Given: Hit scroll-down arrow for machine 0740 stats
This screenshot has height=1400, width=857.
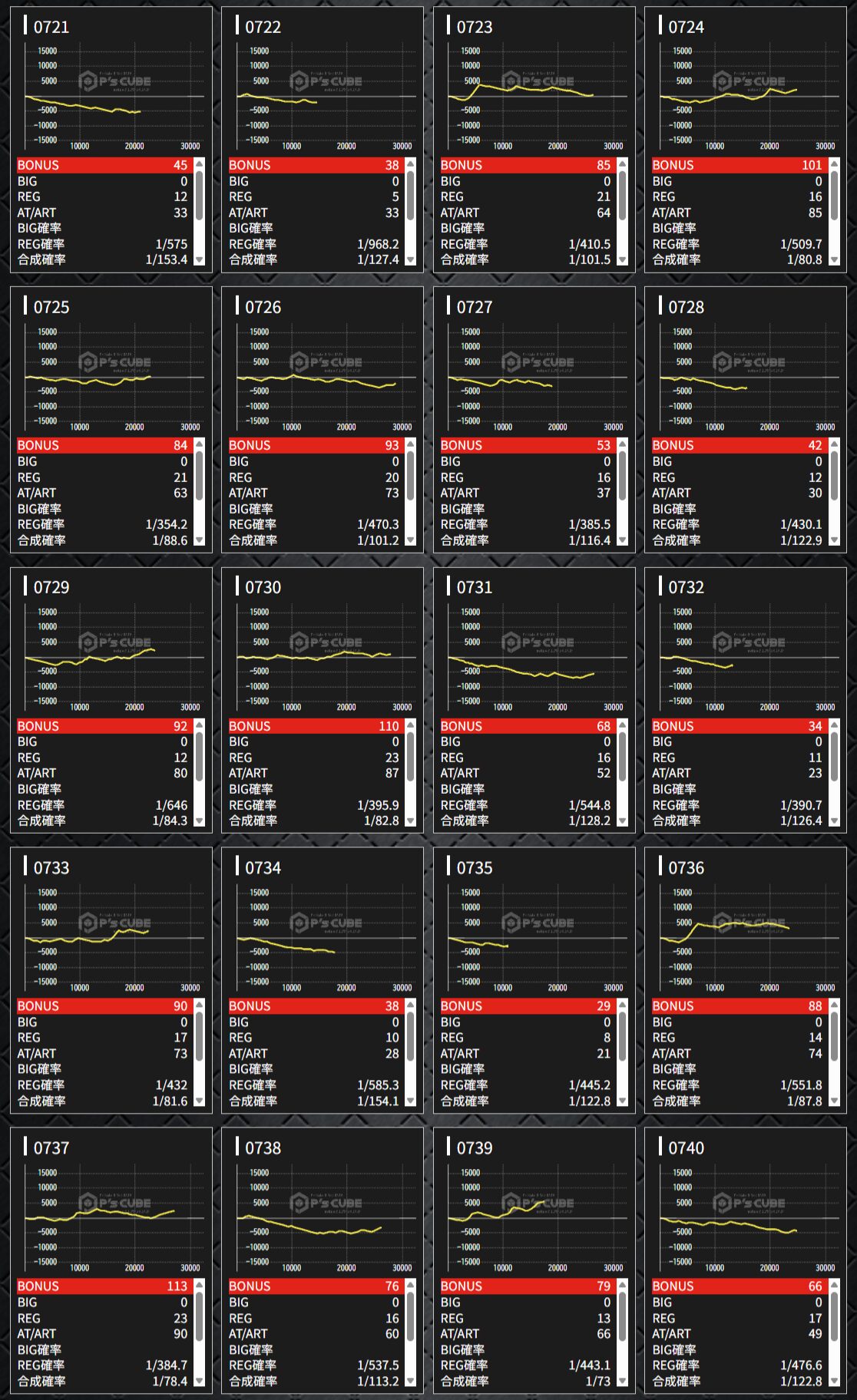Looking at the screenshot, I should (834, 1382).
